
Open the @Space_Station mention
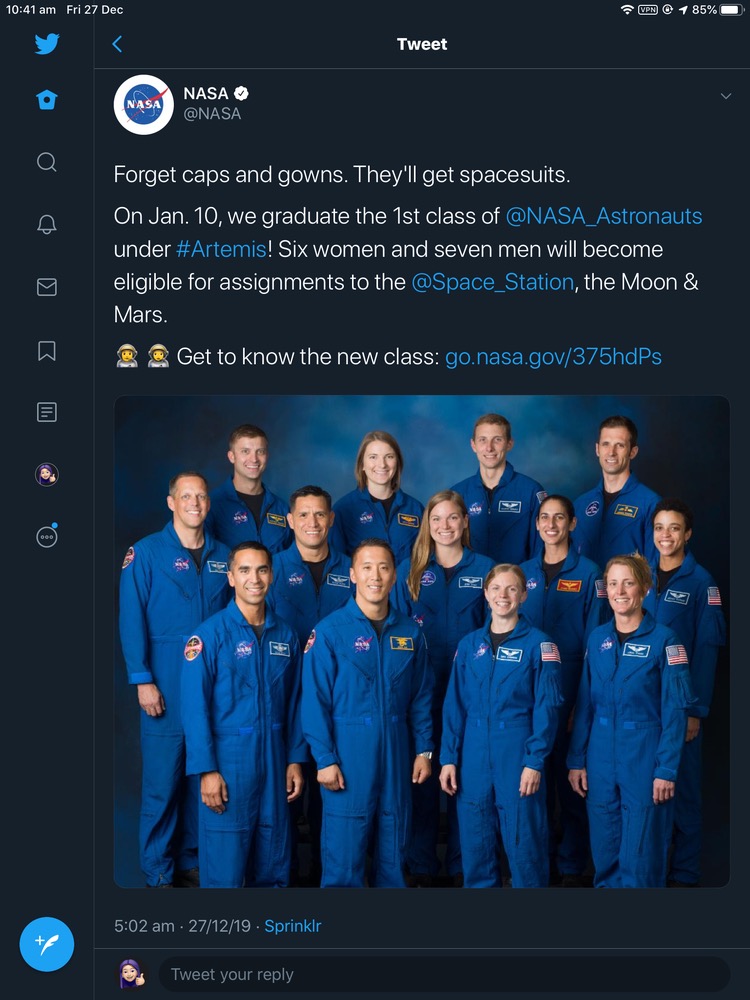[x=492, y=282]
